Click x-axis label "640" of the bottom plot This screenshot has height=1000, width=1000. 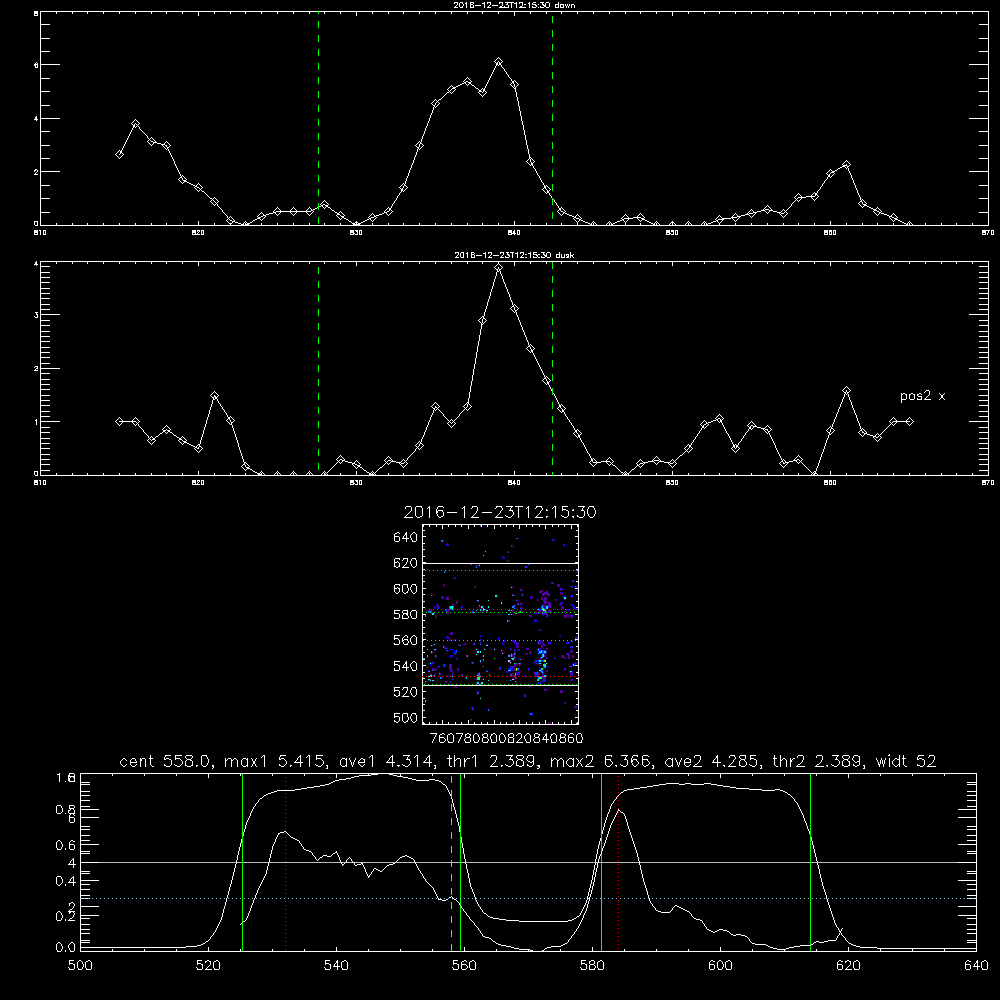point(976,966)
